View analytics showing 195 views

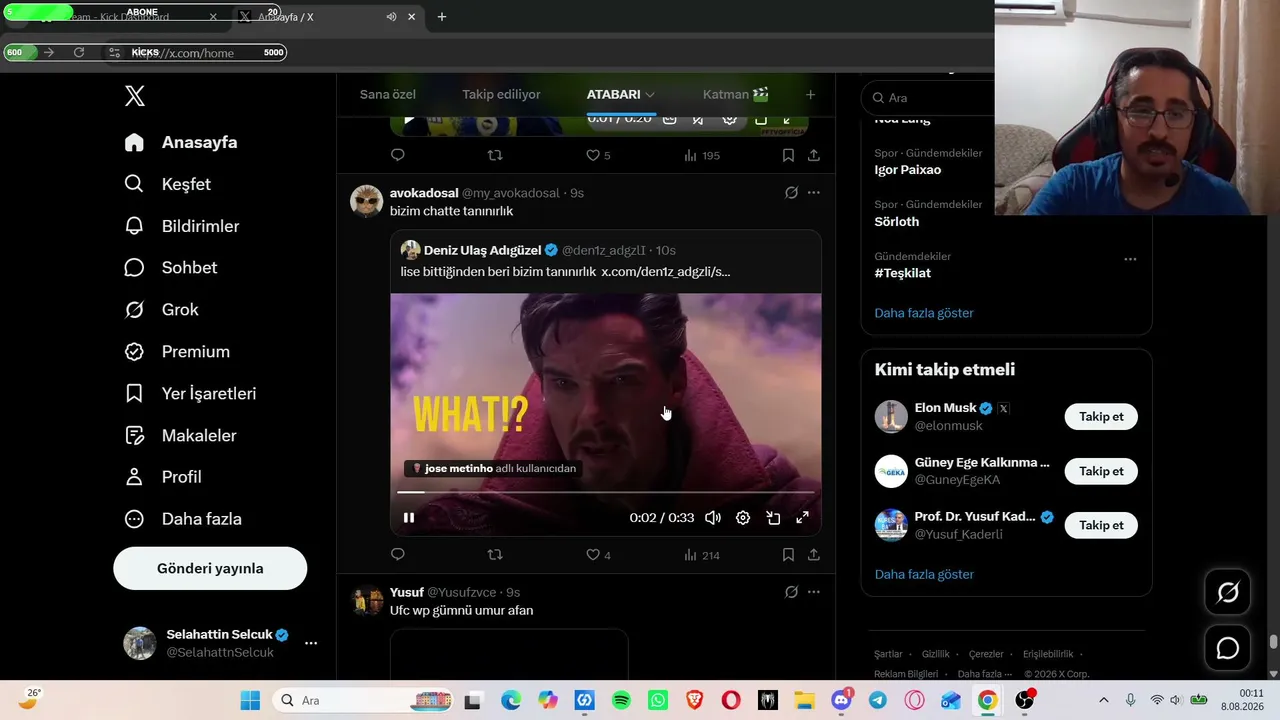click(702, 155)
